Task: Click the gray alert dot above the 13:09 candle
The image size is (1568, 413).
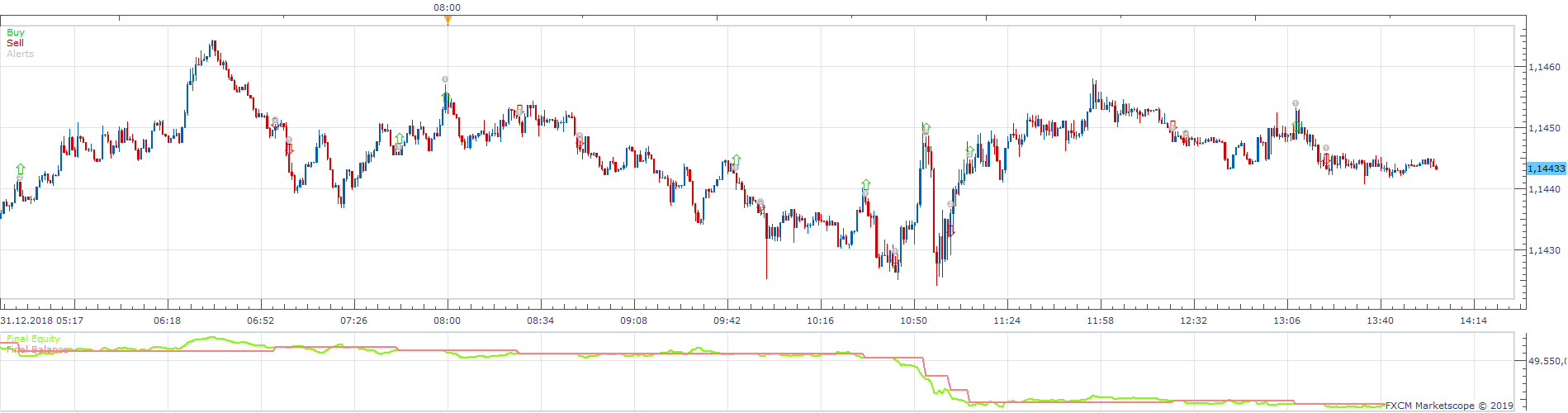Action: click(x=1296, y=103)
